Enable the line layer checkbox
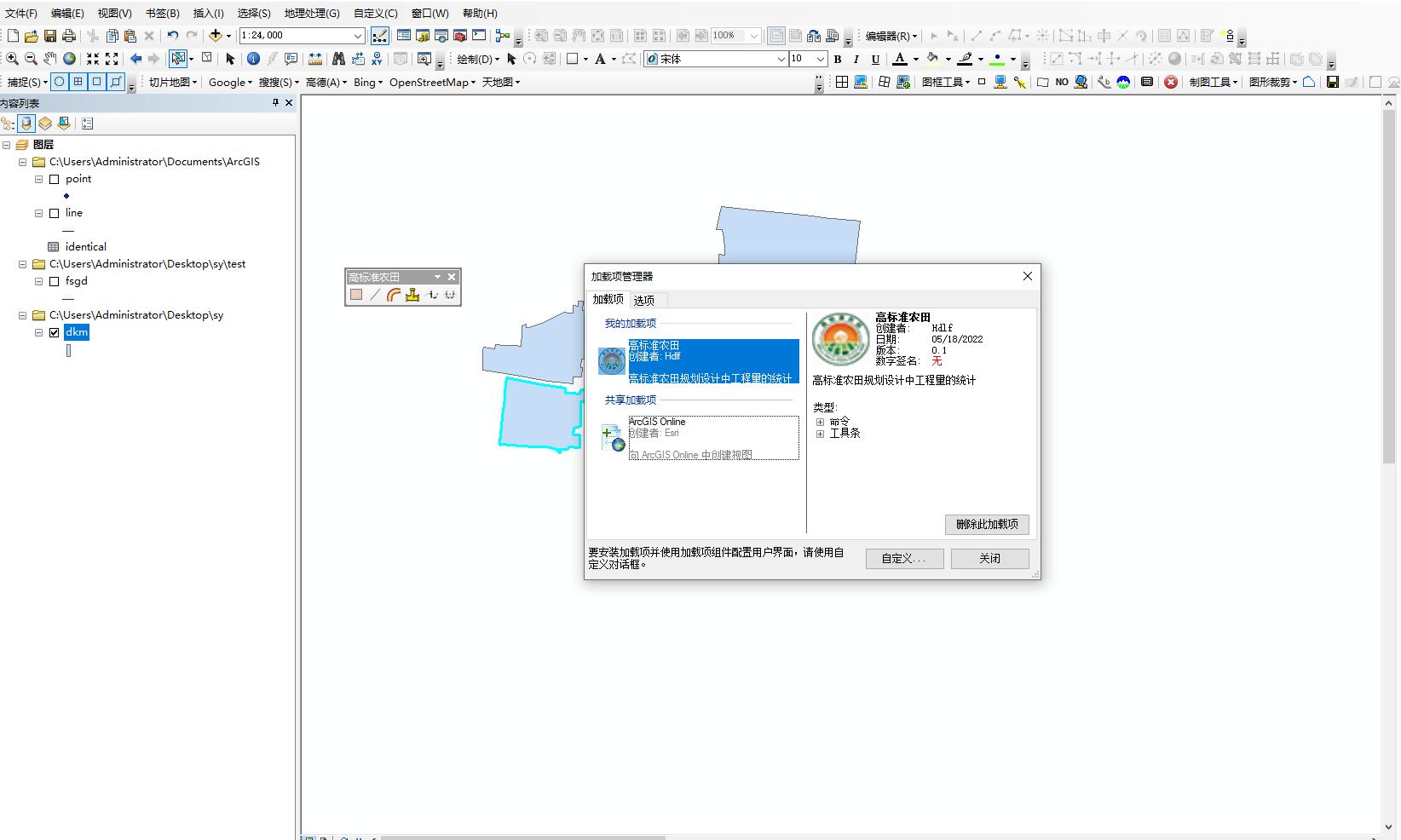 (55, 213)
